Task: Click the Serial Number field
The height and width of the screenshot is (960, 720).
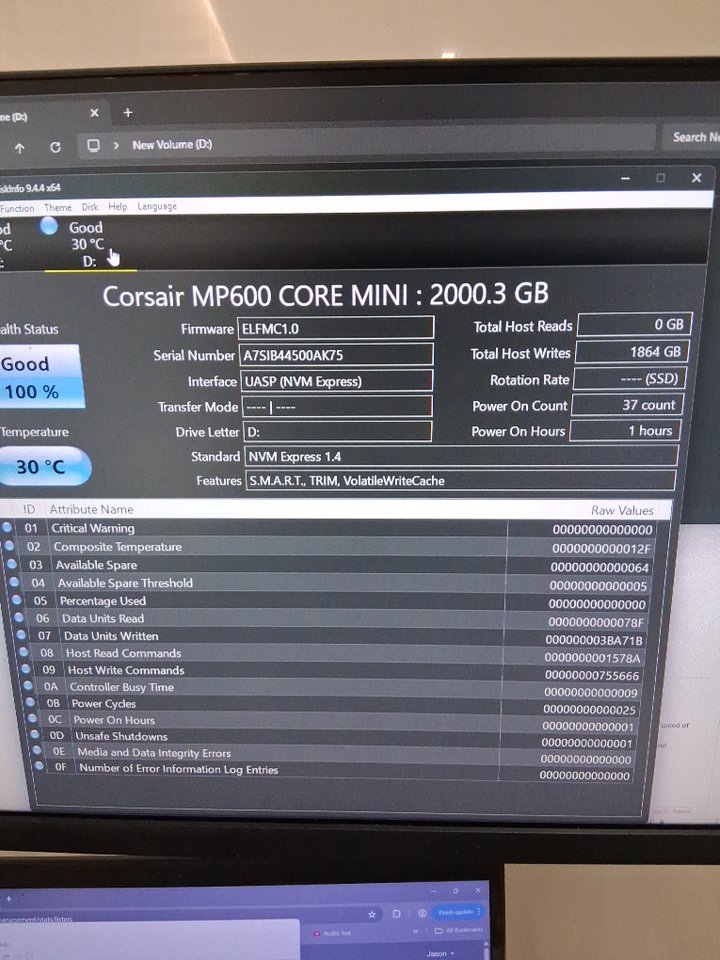Action: pyautogui.click(x=336, y=355)
